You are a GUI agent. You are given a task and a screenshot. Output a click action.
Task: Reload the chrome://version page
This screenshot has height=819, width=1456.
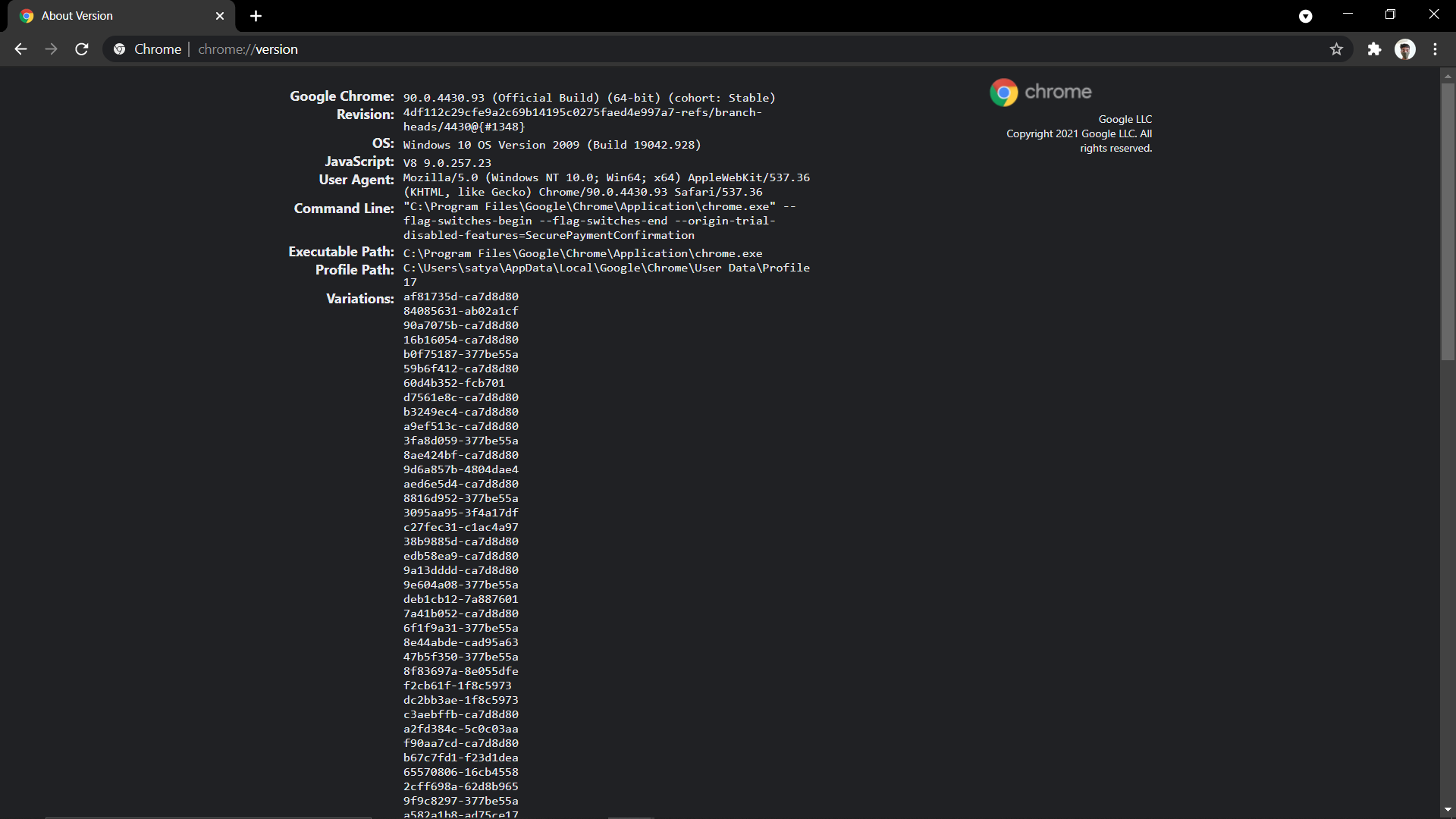click(x=82, y=49)
